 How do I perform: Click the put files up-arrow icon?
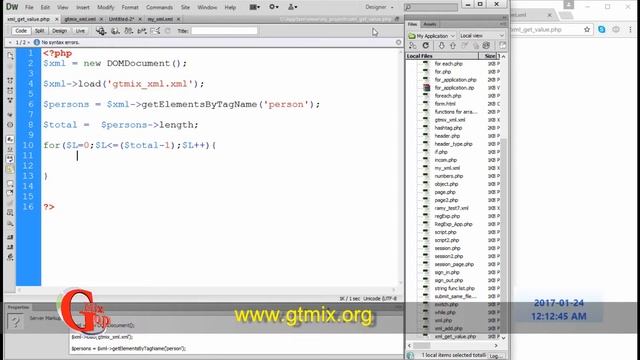(453, 46)
